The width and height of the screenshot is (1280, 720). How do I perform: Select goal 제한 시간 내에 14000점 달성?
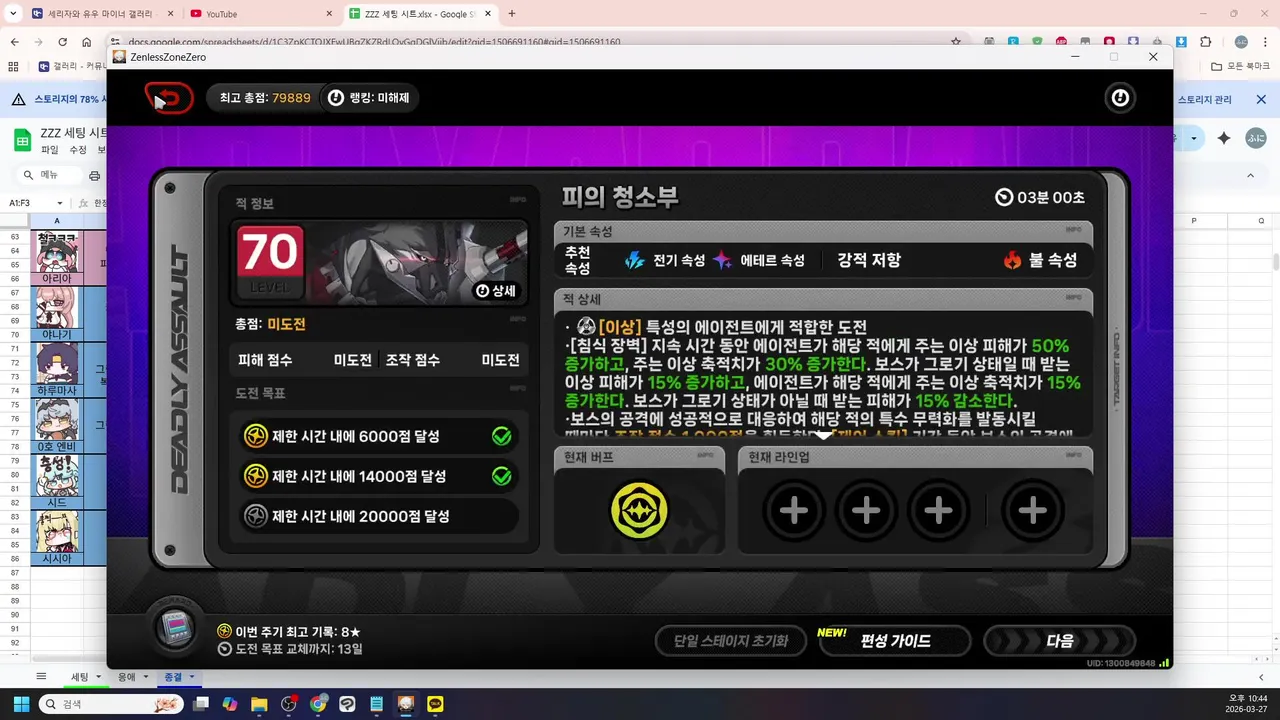[x=378, y=476]
